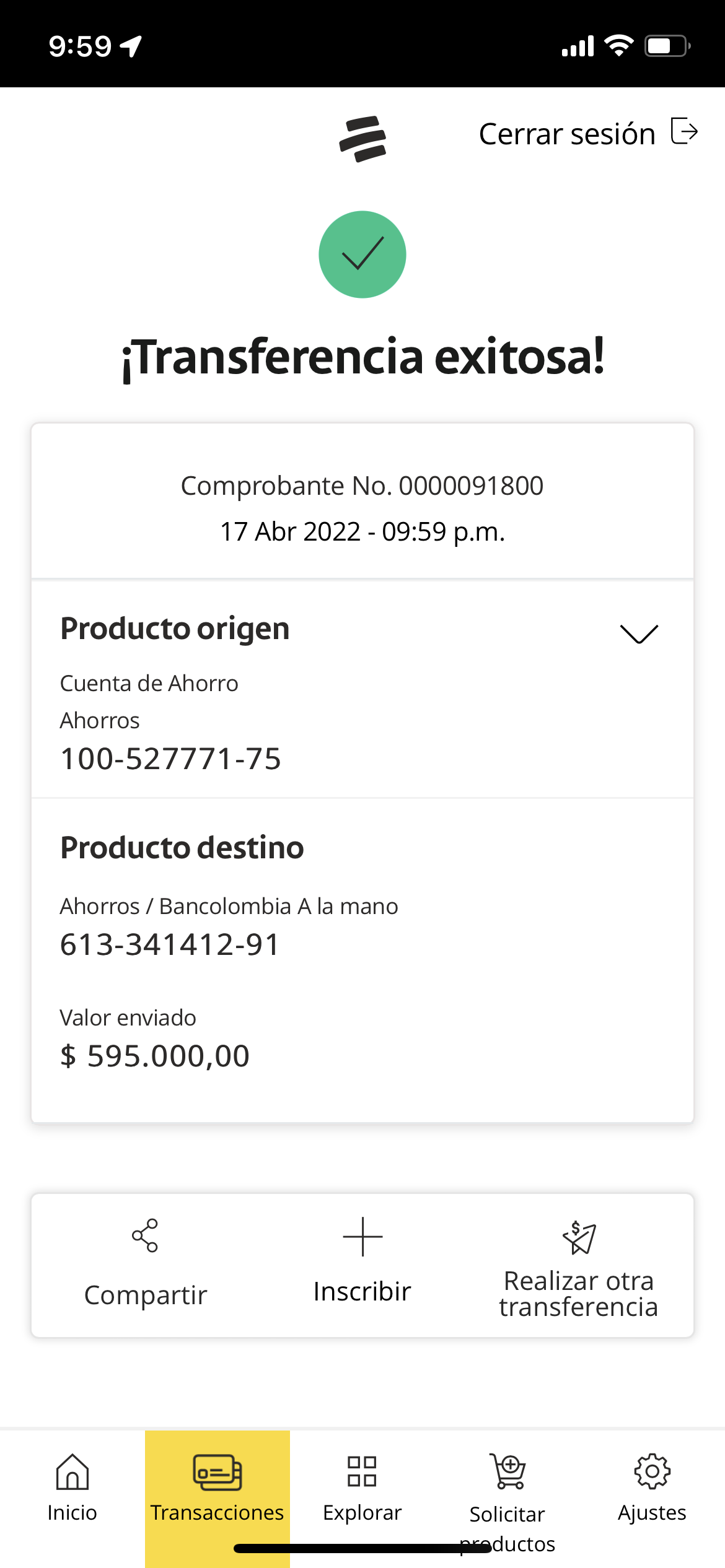725x1568 pixels.
Task: Tap the Comprobante No. 0000091800 text
Action: [x=362, y=486]
